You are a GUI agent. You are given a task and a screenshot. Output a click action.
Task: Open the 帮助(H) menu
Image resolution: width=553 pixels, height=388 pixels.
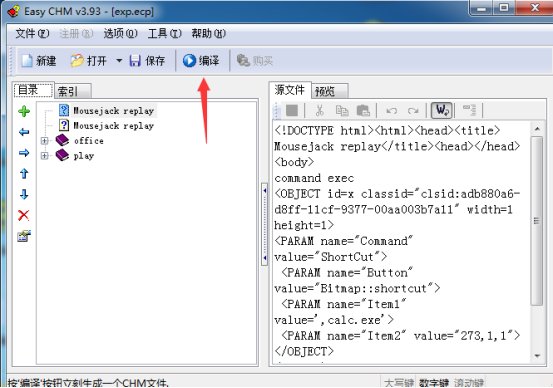click(208, 34)
